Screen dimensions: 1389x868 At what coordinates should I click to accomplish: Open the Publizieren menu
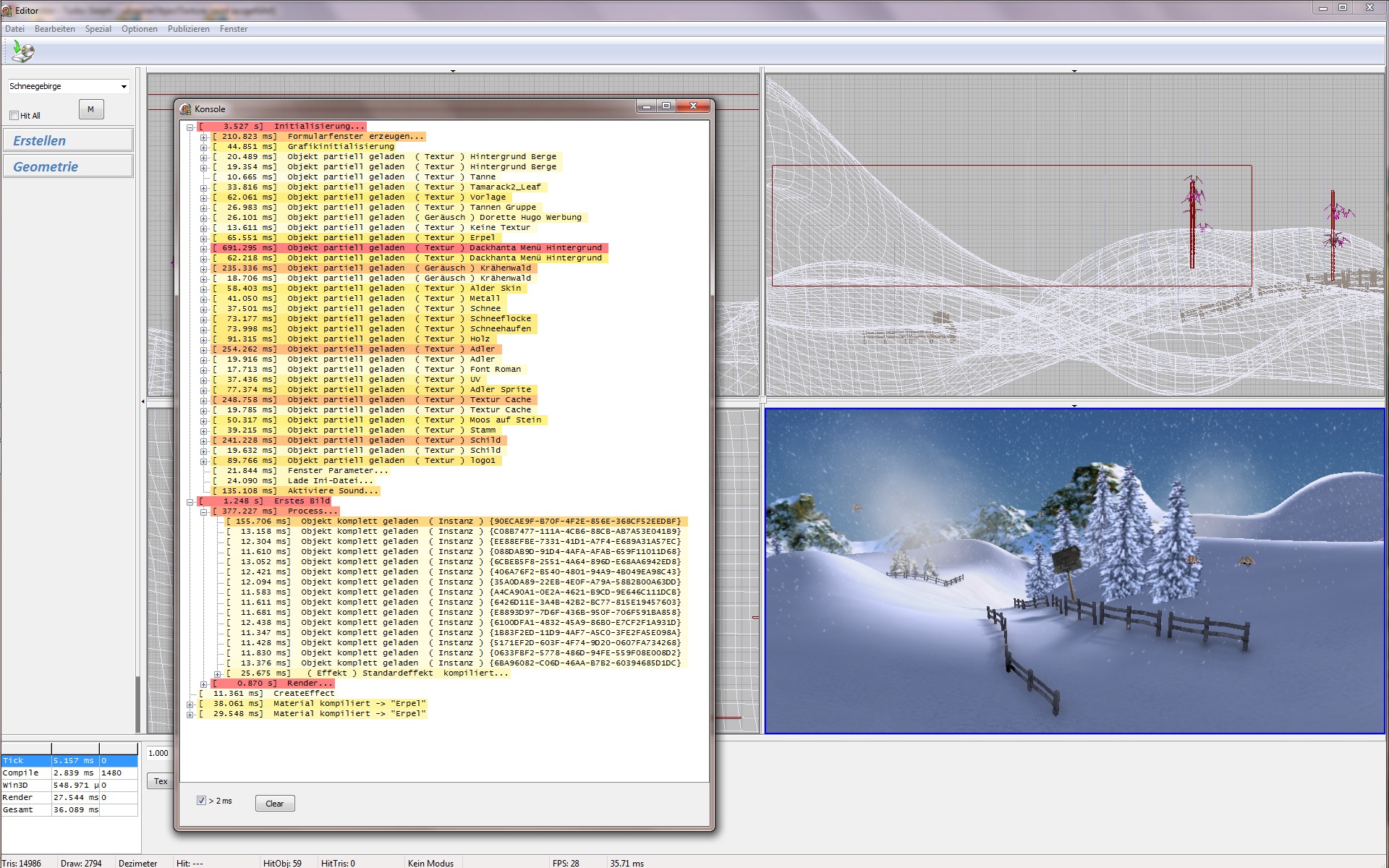[x=188, y=29]
